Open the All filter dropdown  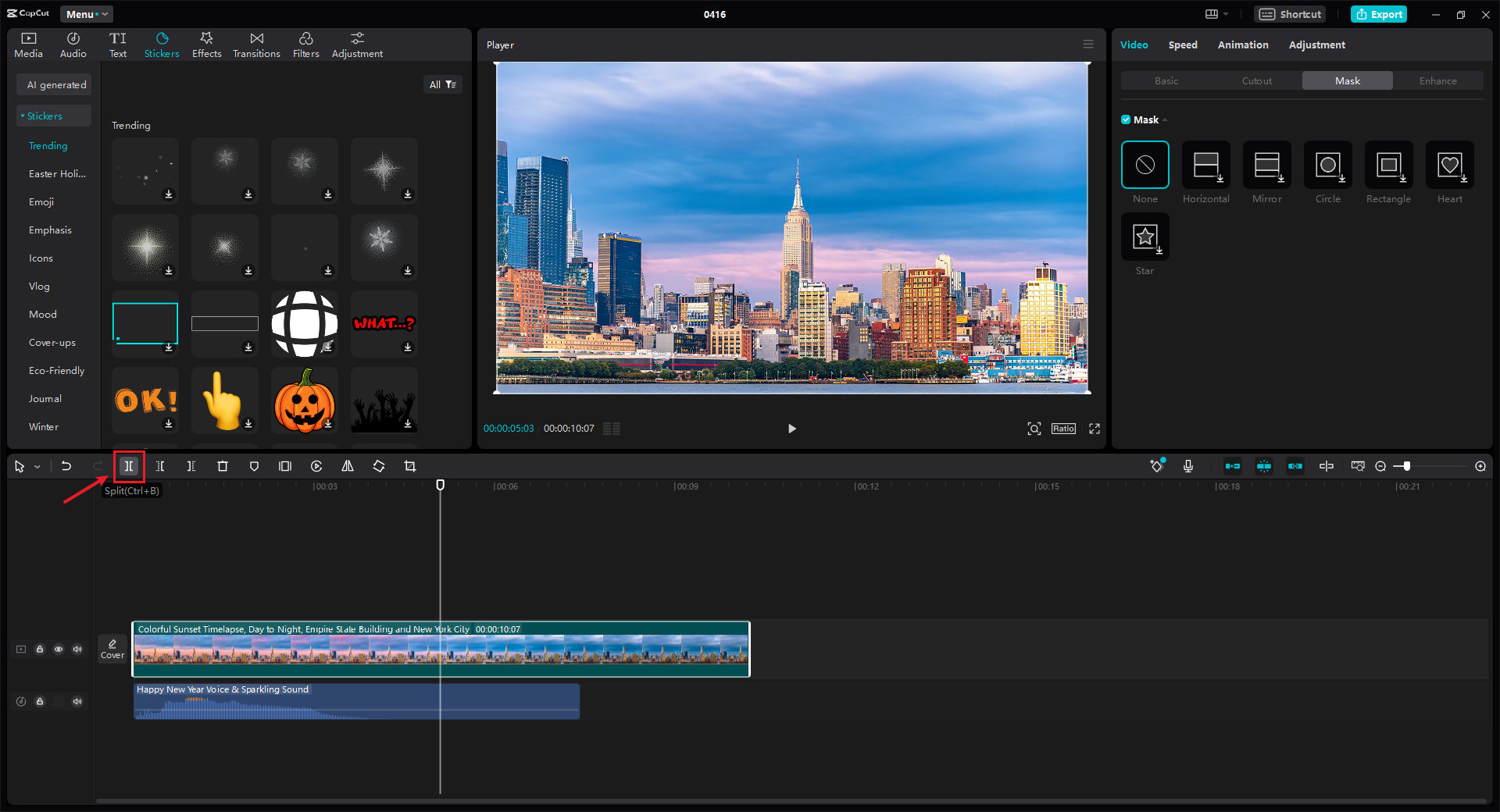coord(442,84)
